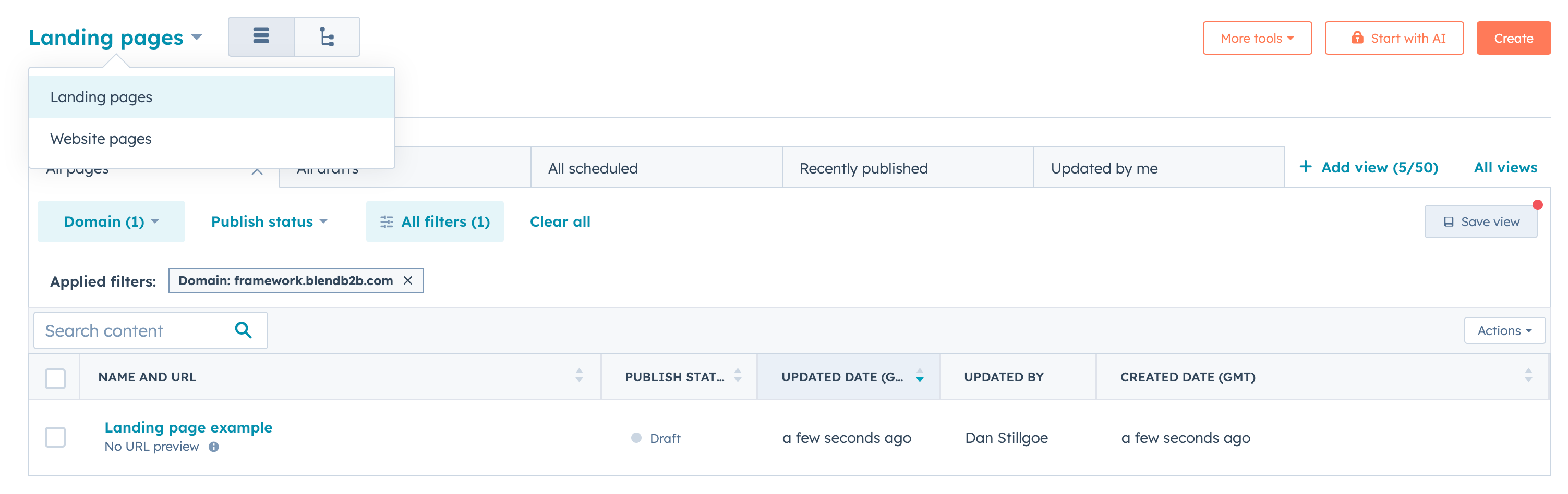The image size is (1568, 494).
Task: Switch to the site tree view icon
Action: click(x=326, y=36)
